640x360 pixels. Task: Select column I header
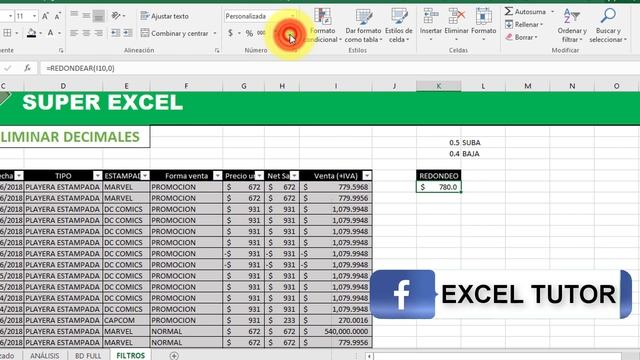coord(336,86)
